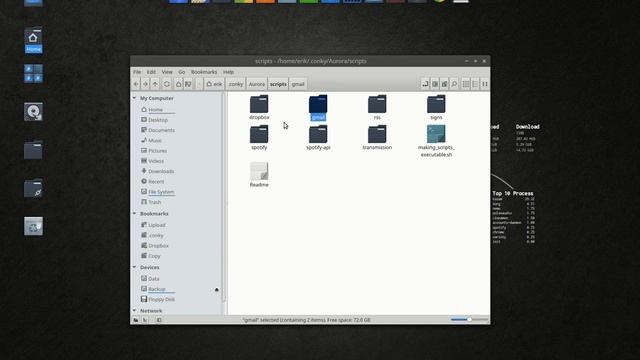Open the Bookmarks menu
Screen dimensions: 640x360
click(x=204, y=72)
